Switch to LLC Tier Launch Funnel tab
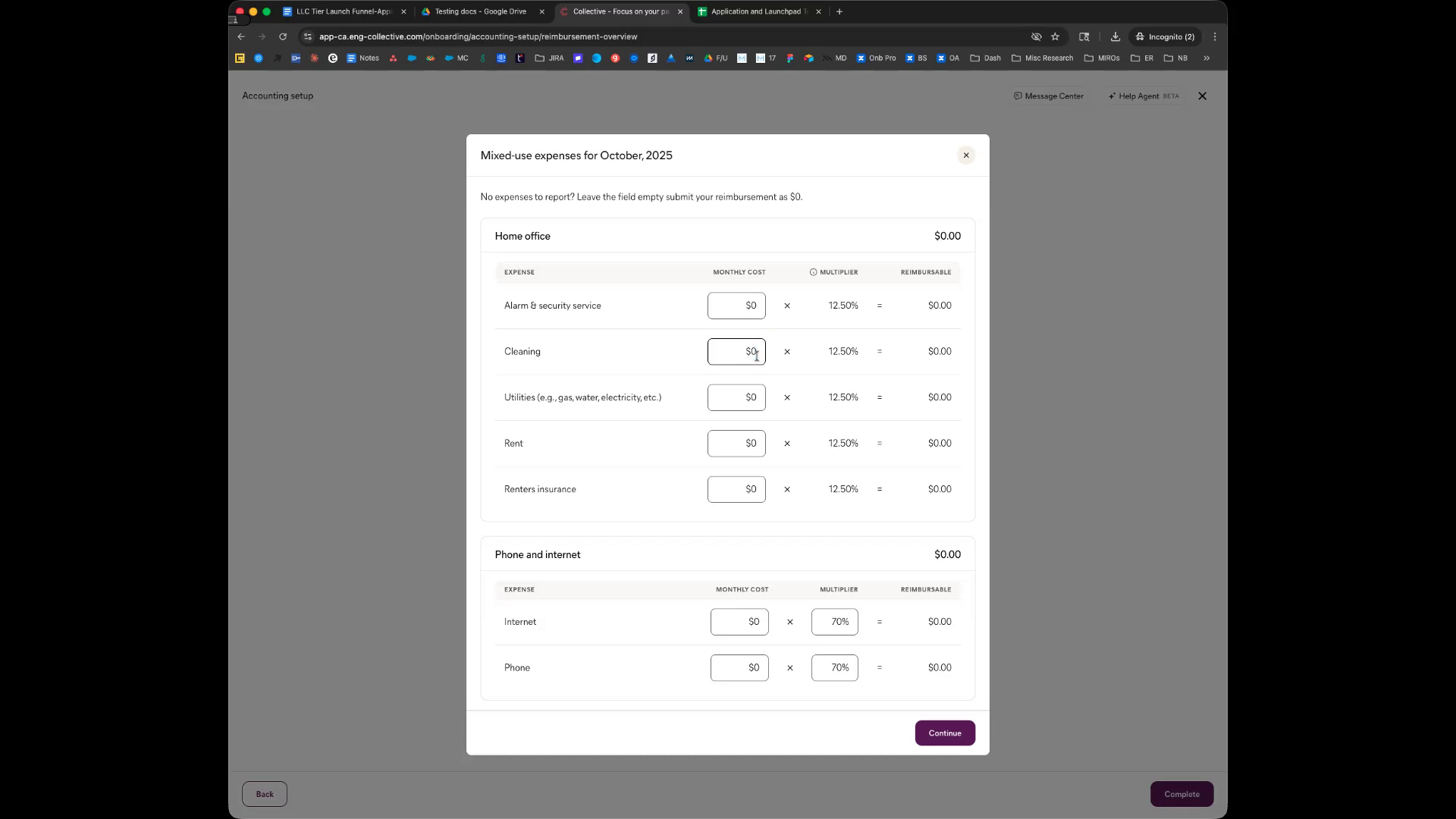Viewport: 1456px width, 819px height. (344, 11)
